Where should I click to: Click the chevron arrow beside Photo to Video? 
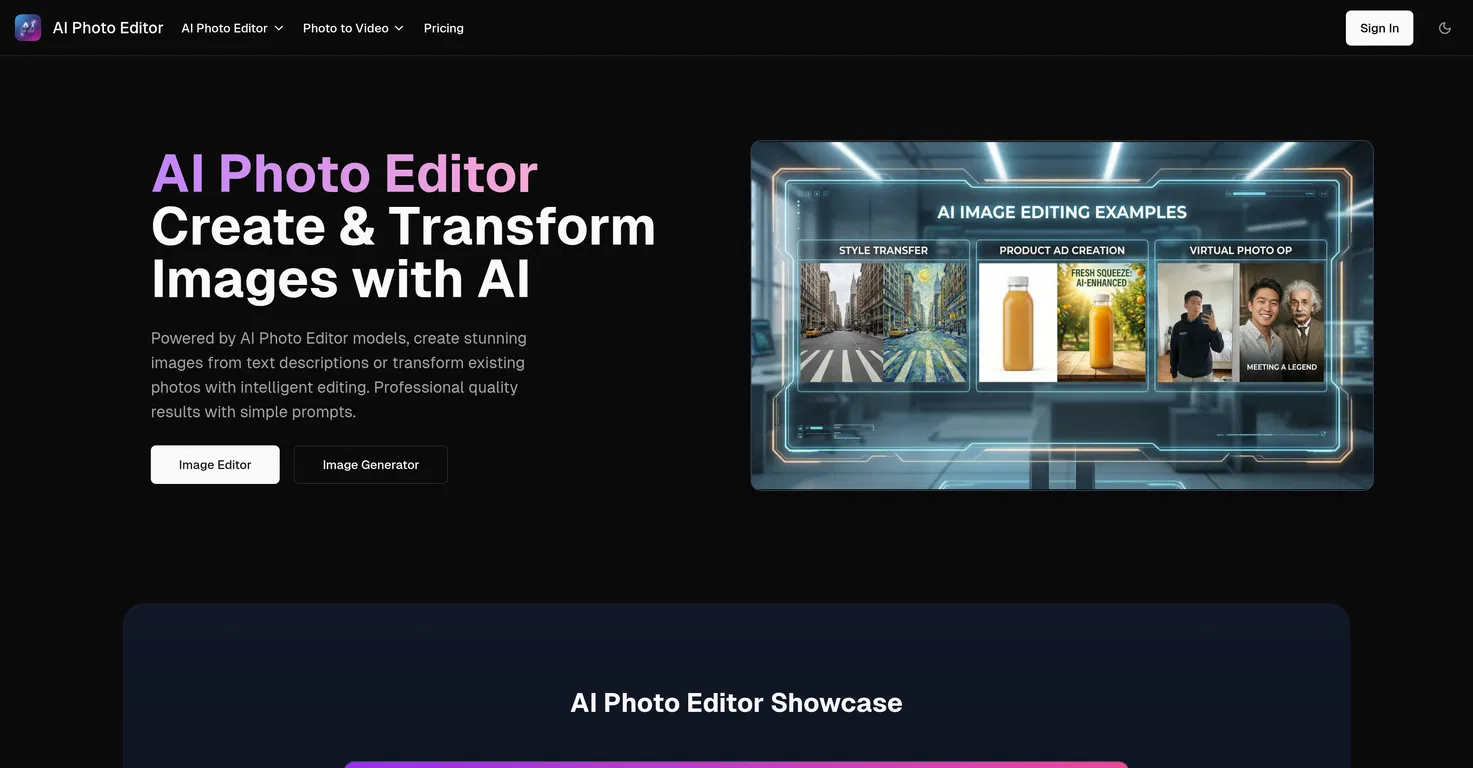[x=399, y=28]
